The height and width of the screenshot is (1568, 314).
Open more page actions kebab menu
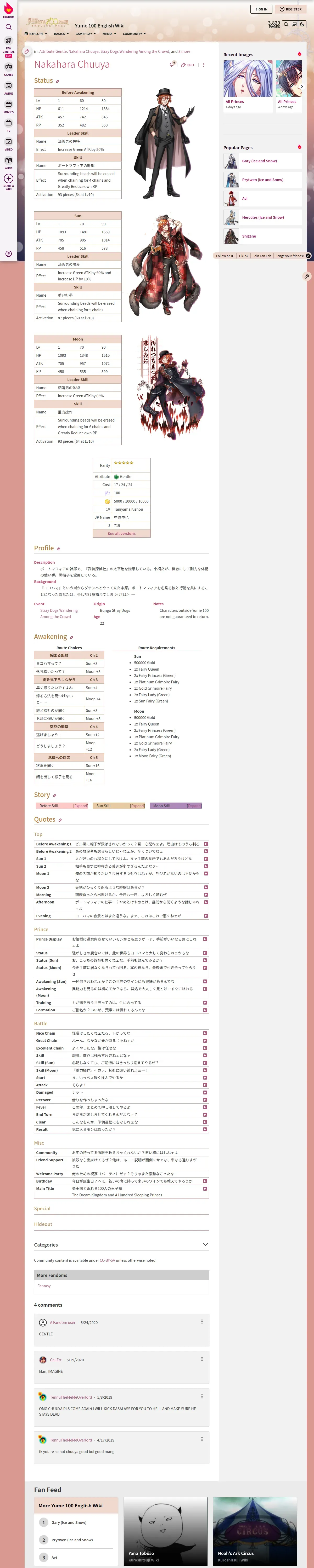tap(204, 65)
